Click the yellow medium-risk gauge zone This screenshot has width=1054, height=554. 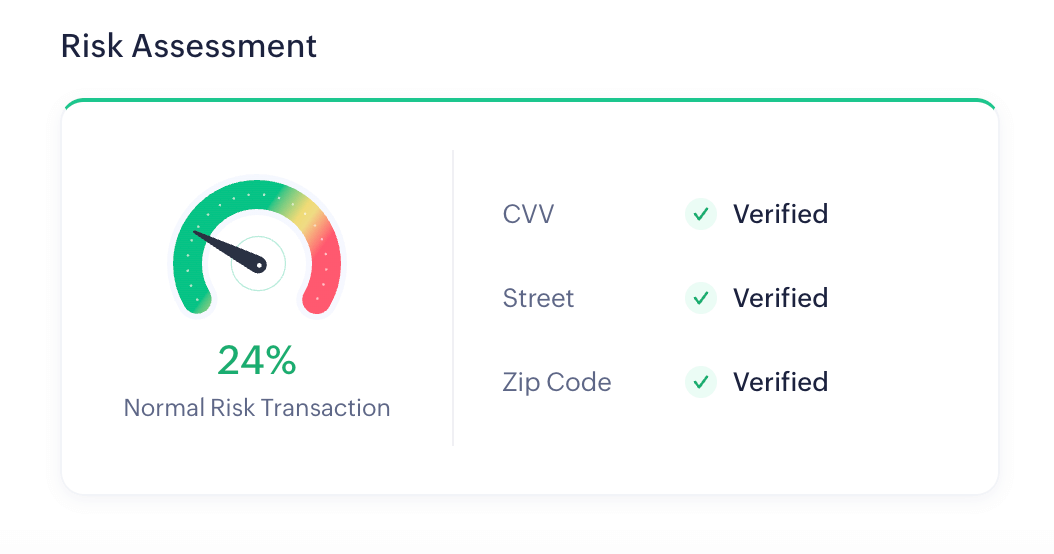pyautogui.click(x=303, y=208)
